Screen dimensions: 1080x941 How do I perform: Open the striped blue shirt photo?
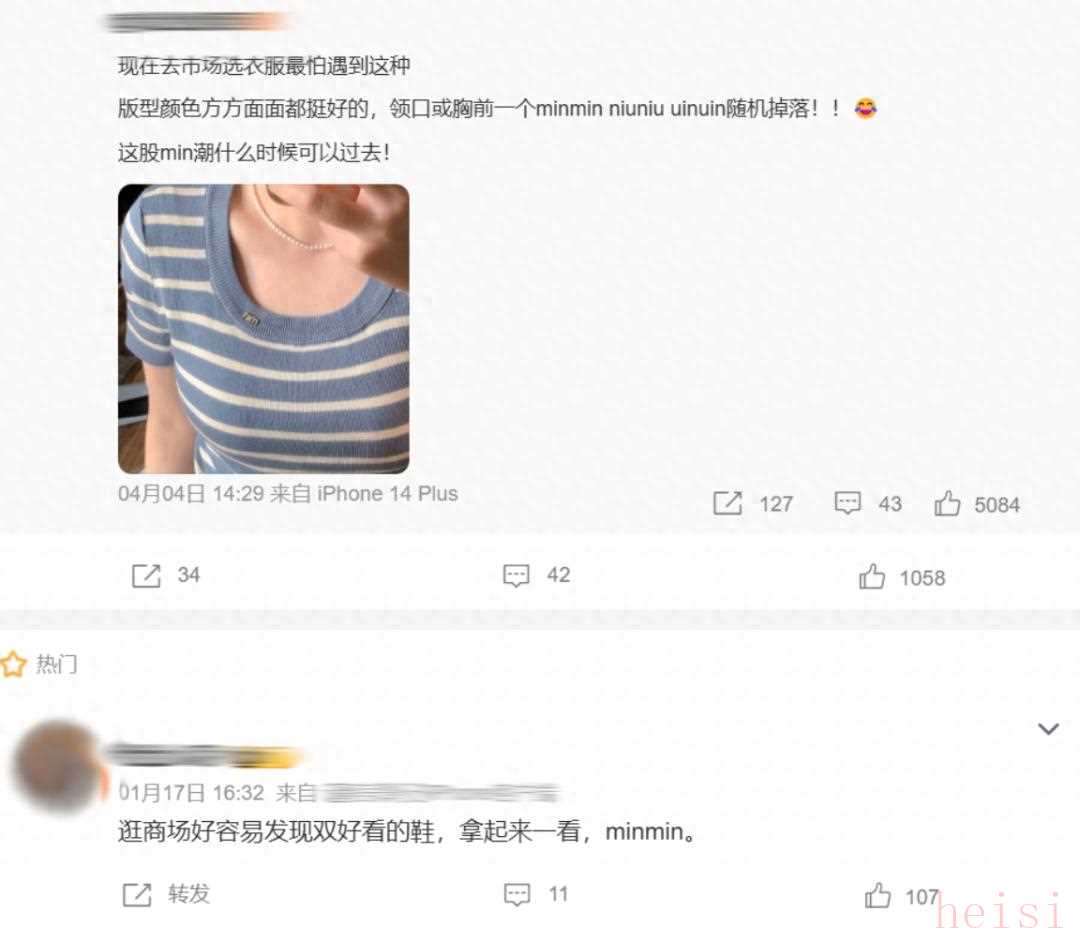click(264, 329)
